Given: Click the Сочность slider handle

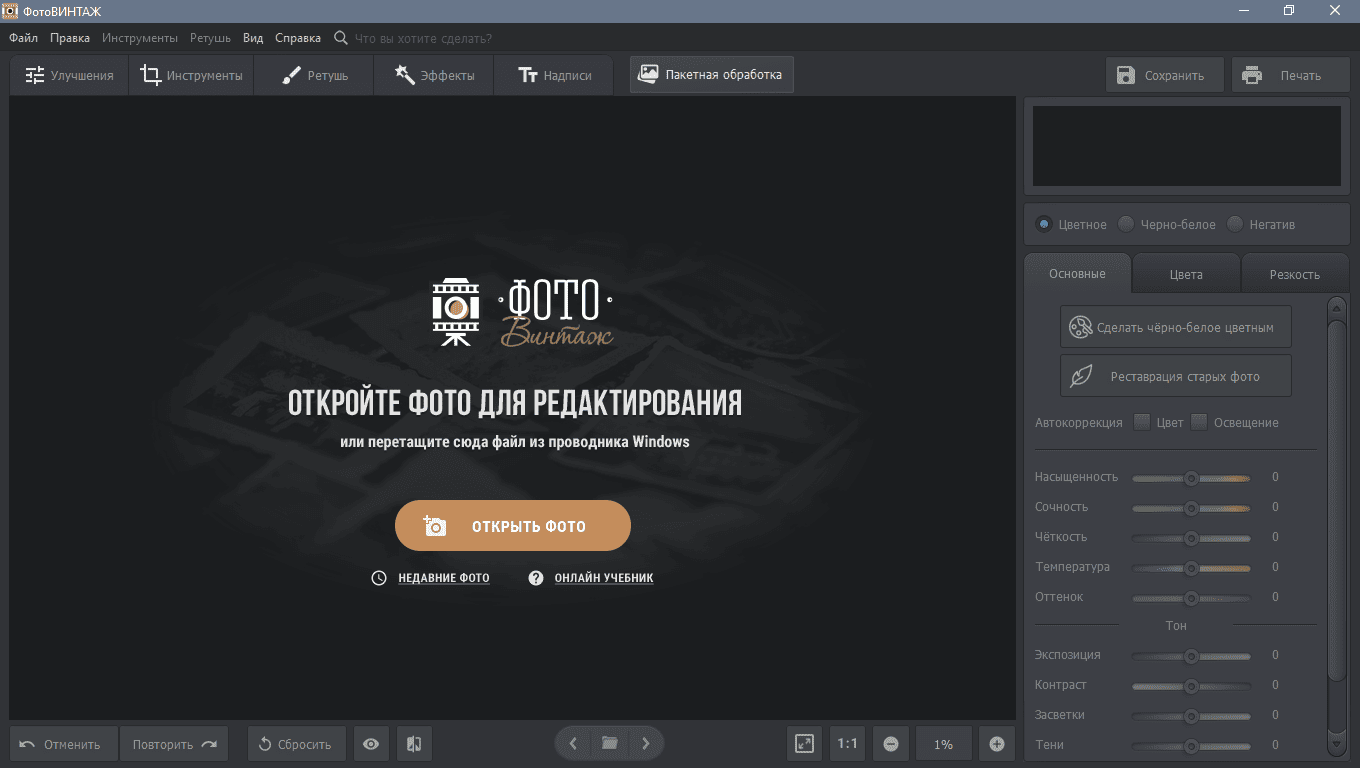Looking at the screenshot, I should click(x=1191, y=508).
